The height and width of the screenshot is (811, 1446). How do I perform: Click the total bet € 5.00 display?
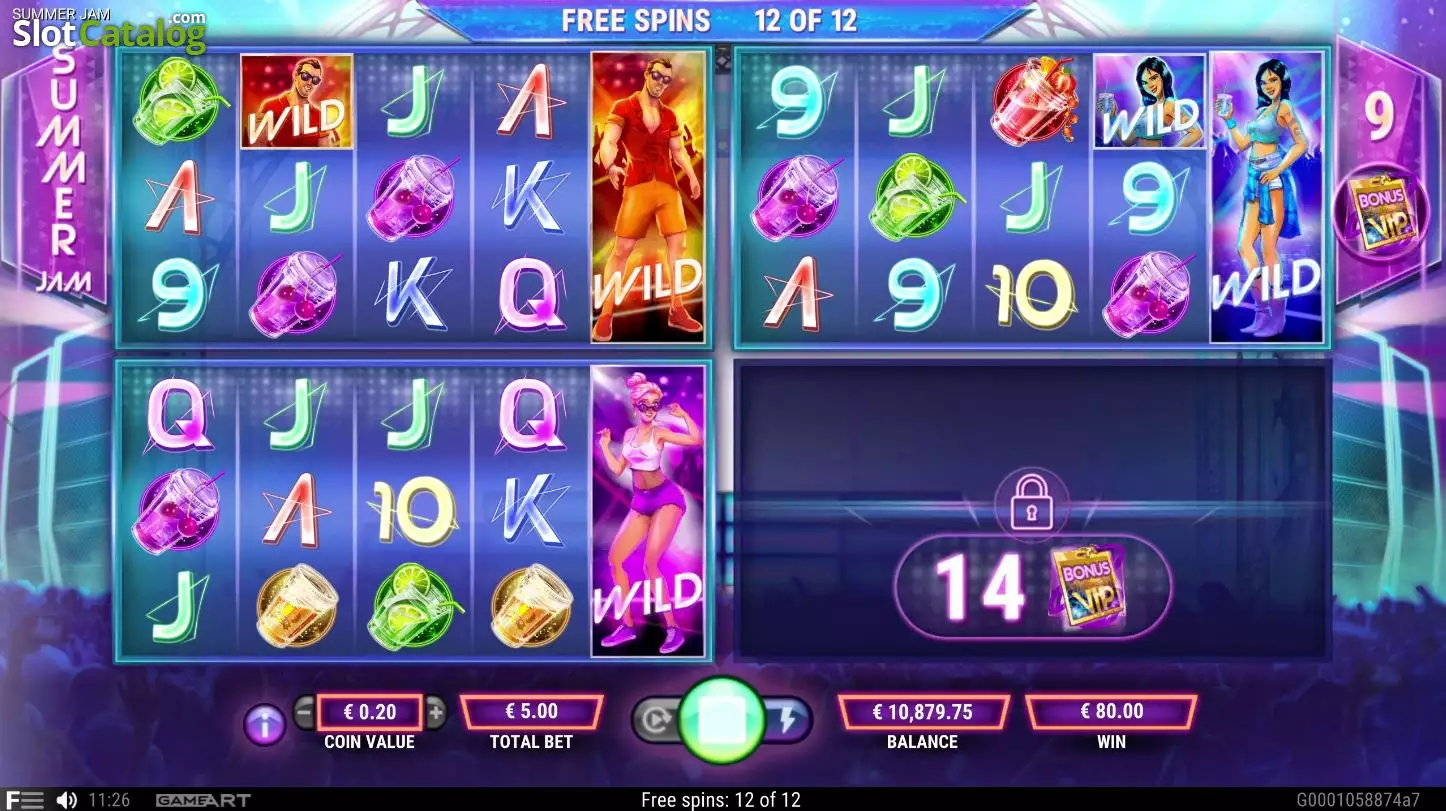pos(532,712)
